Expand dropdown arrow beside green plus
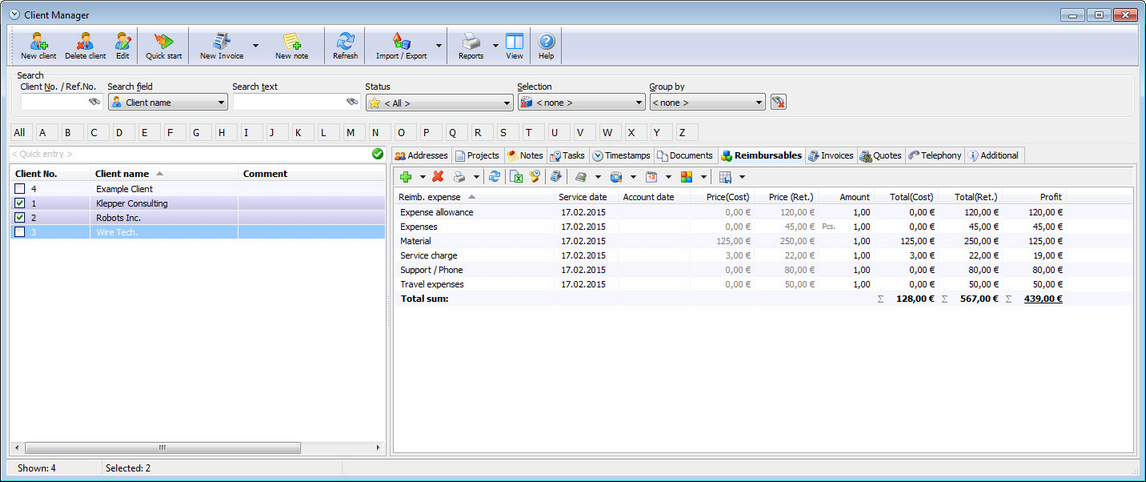1146x482 pixels. [x=422, y=176]
